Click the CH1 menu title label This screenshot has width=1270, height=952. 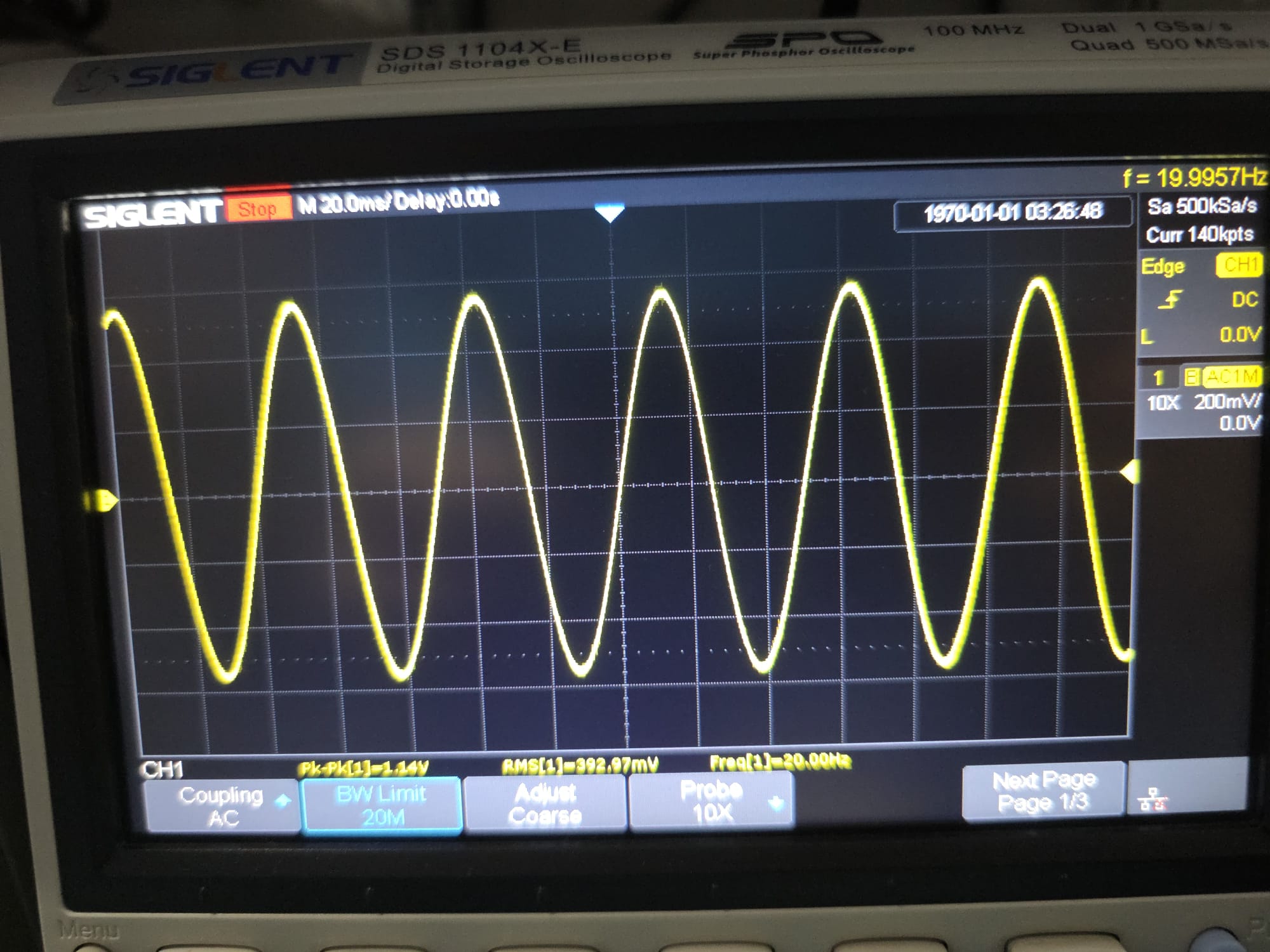coord(163,770)
